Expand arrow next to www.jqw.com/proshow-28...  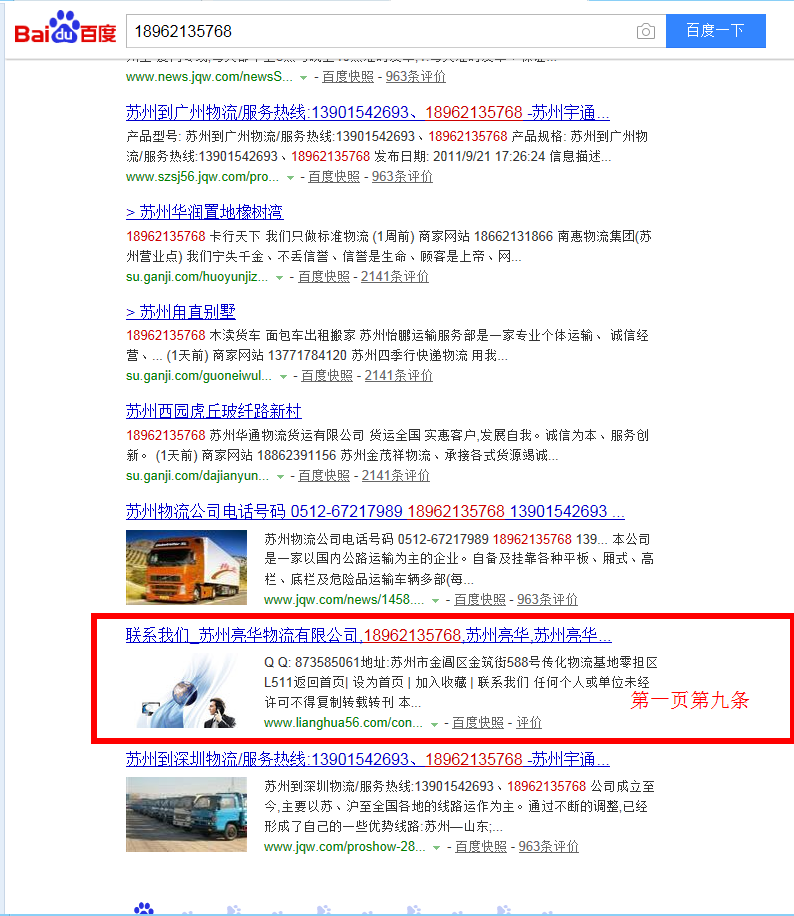pos(436,848)
